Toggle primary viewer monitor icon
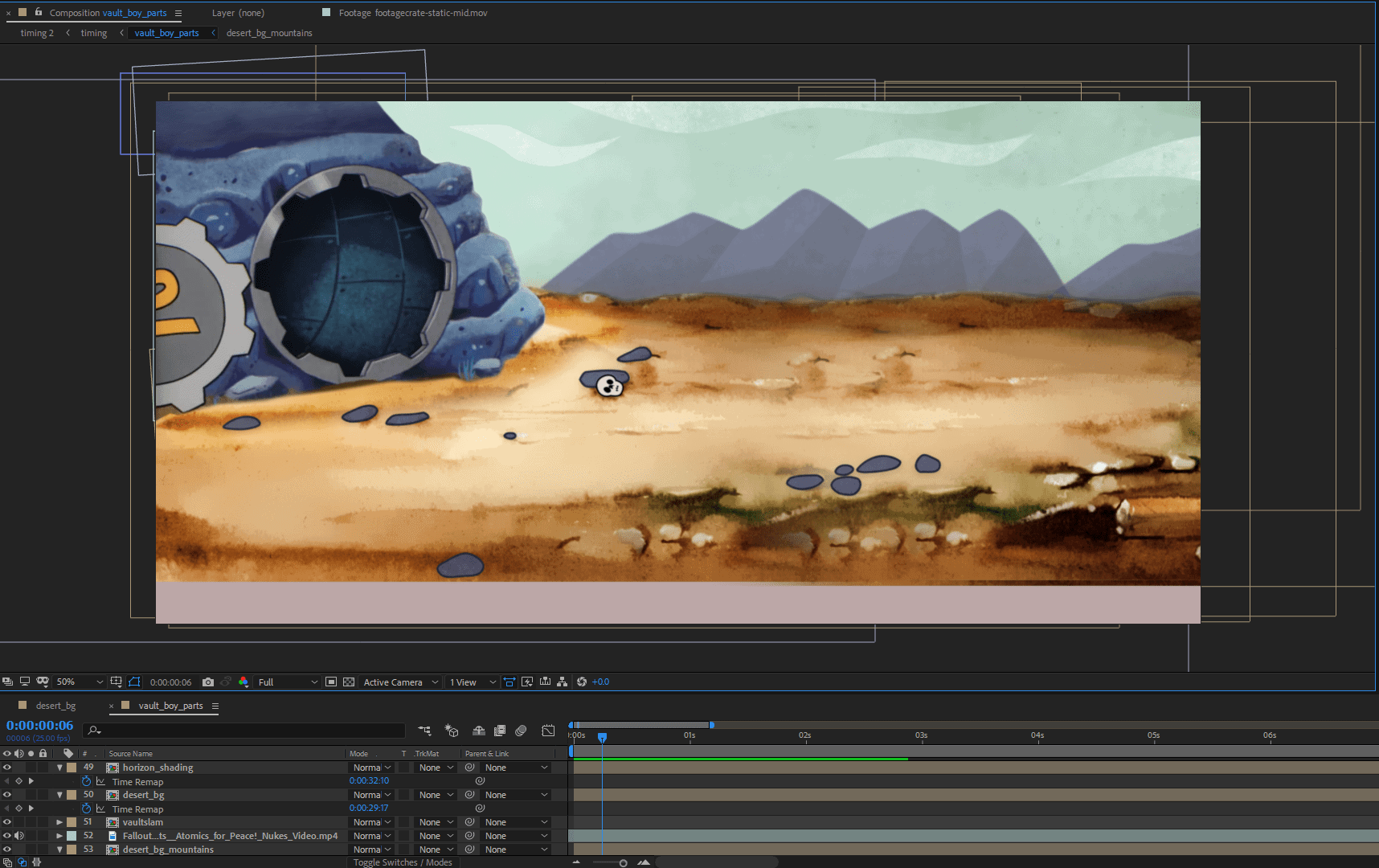 [25, 682]
